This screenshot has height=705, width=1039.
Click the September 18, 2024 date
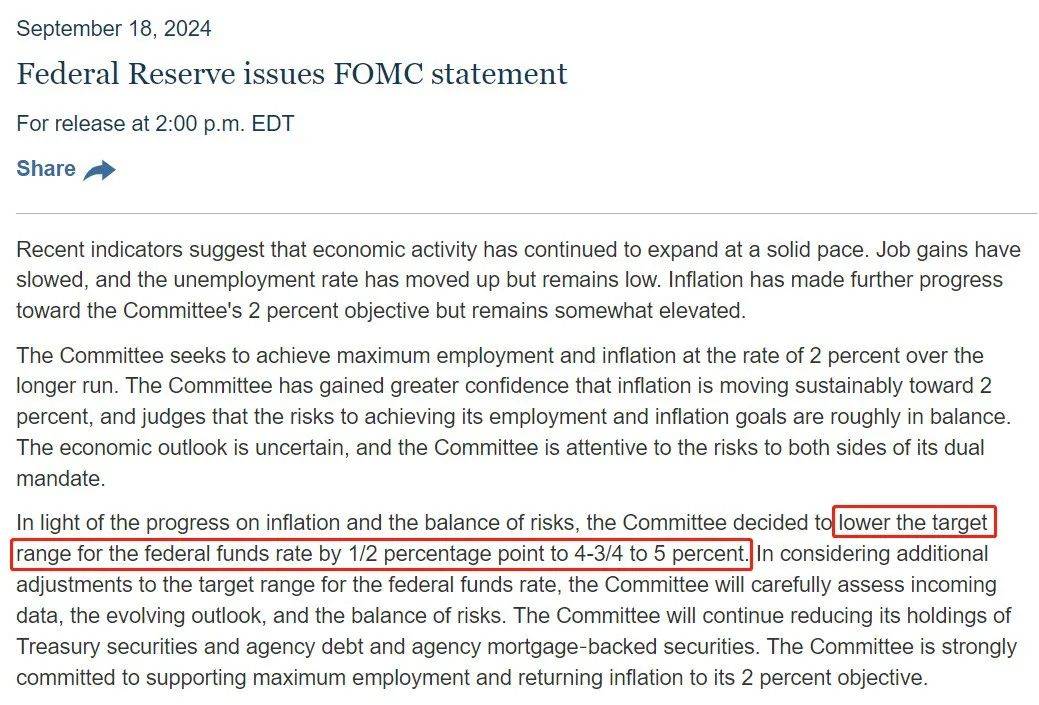(114, 28)
